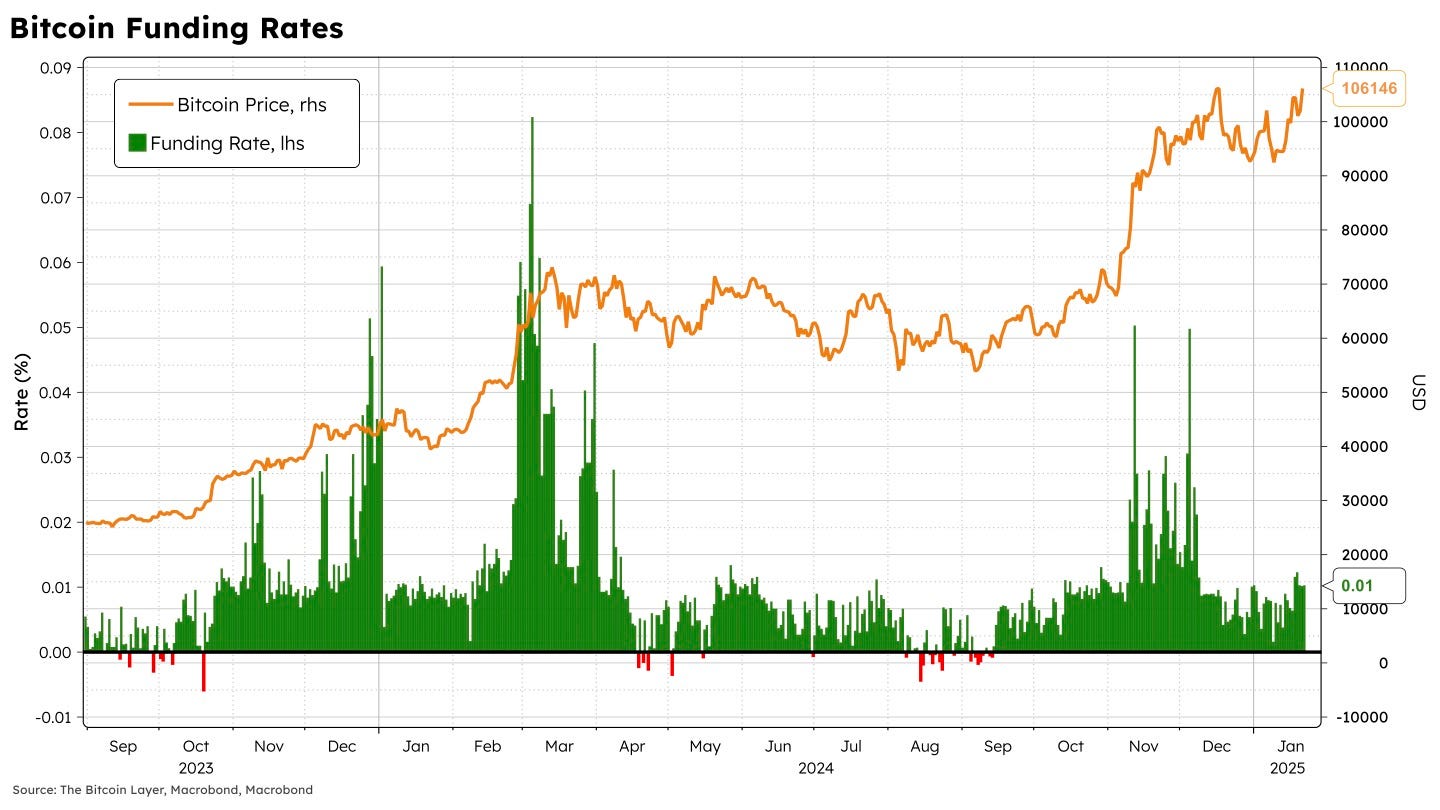Click the 'Bitcoin Price, rhs' legend text

point(252,104)
